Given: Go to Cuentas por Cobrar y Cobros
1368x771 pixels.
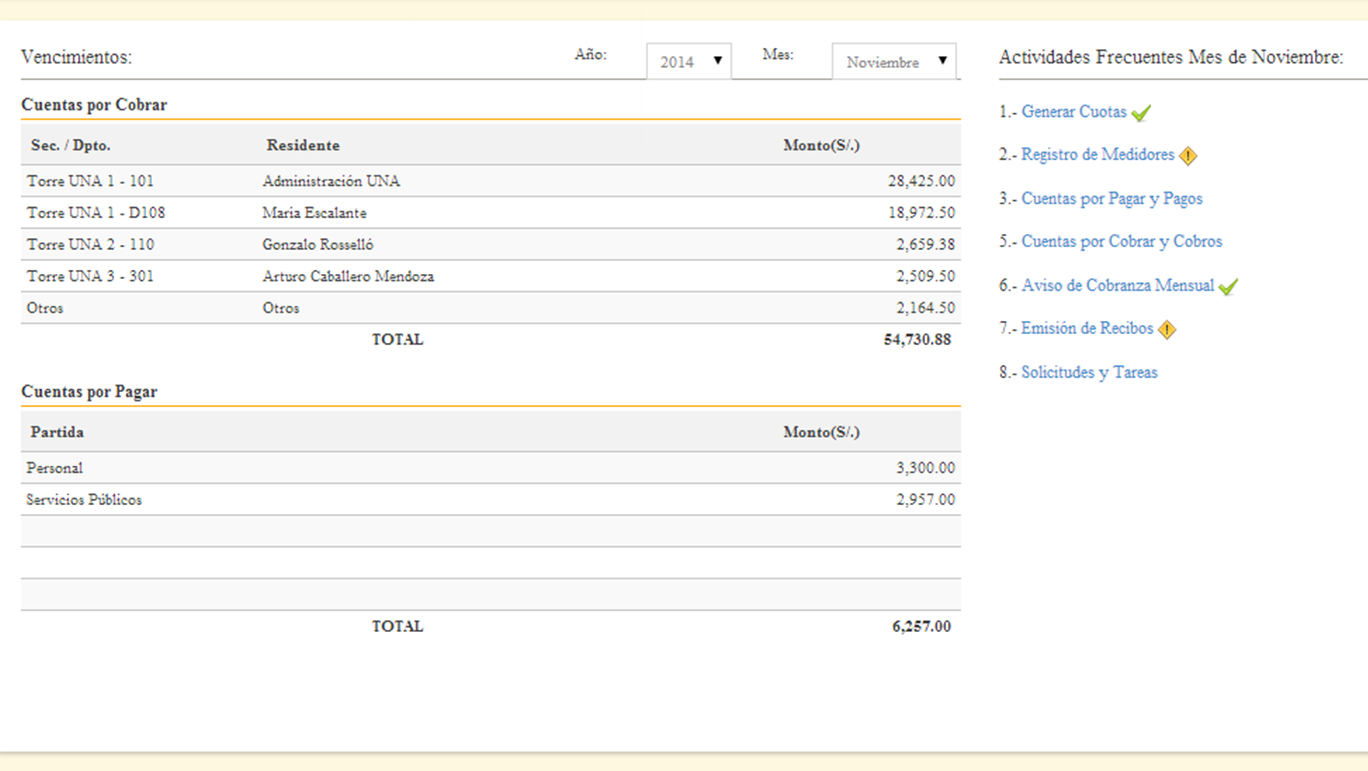Looking at the screenshot, I should (x=1121, y=241).
